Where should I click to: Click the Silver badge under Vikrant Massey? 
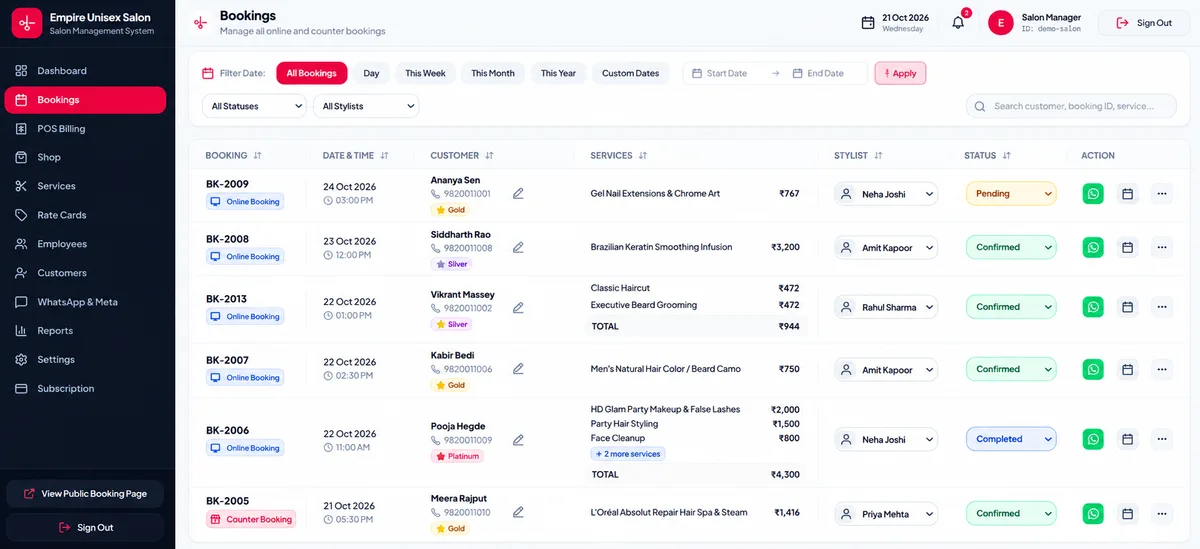pos(451,324)
